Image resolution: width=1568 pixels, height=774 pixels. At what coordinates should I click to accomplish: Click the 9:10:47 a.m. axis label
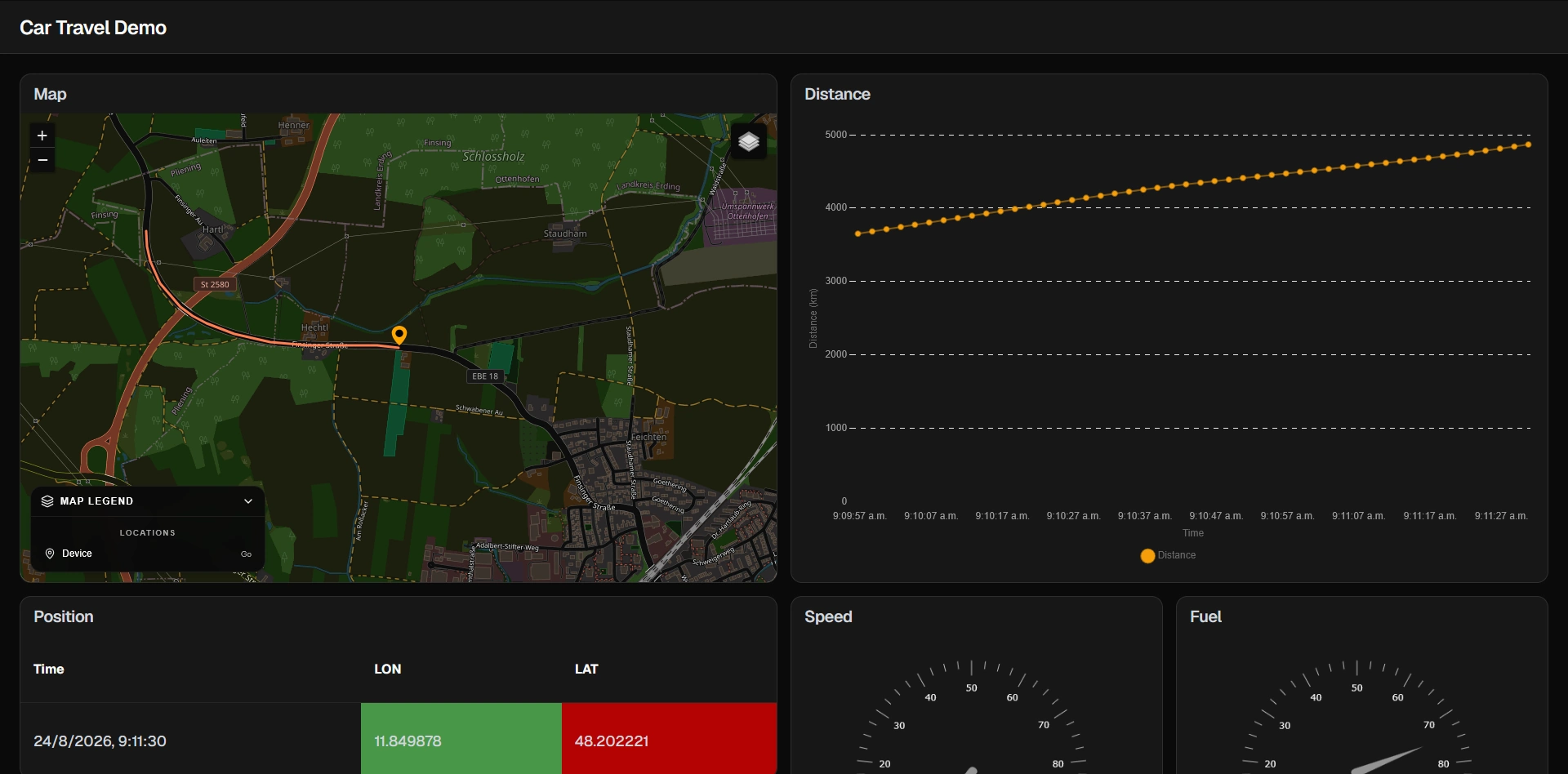click(1216, 516)
